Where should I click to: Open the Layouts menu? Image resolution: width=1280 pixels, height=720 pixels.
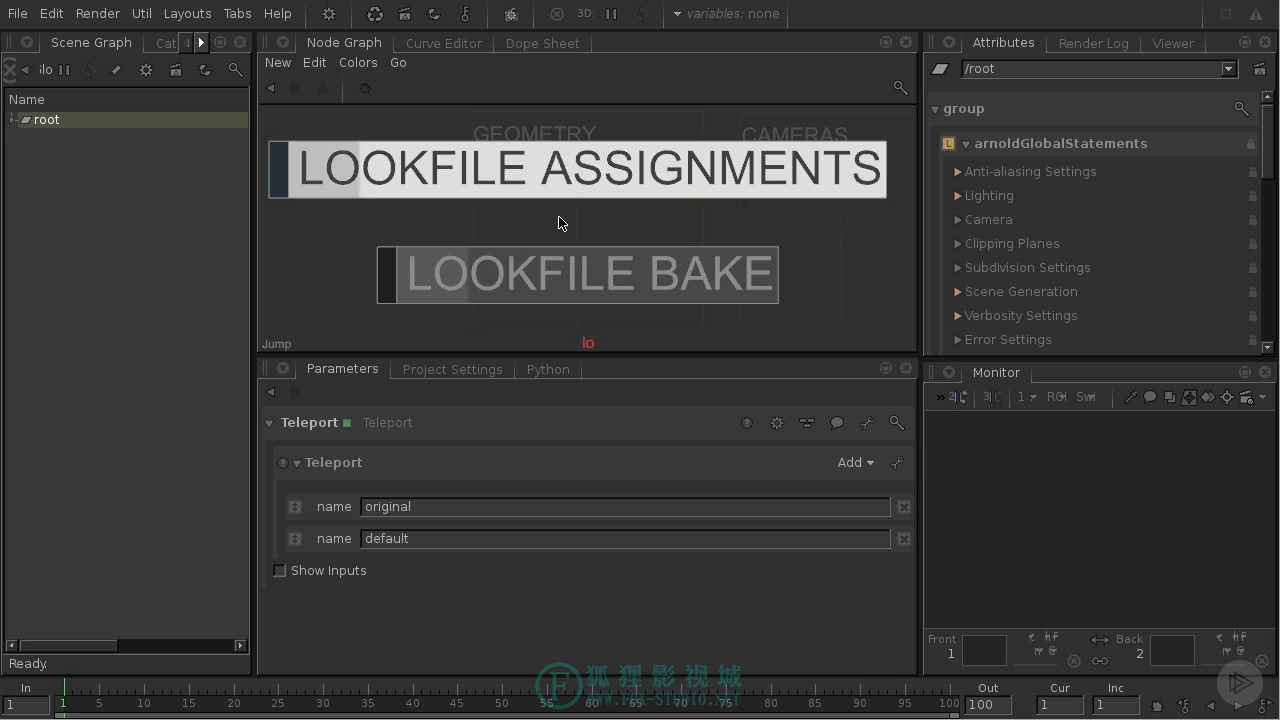click(187, 14)
